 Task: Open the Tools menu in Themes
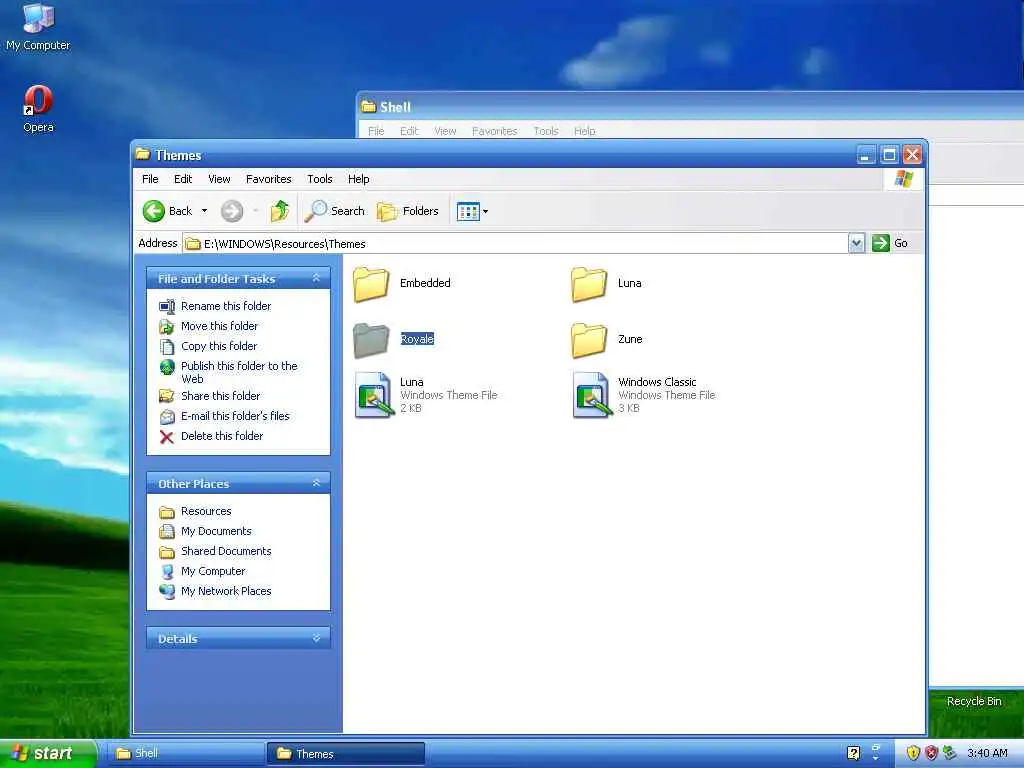click(319, 179)
